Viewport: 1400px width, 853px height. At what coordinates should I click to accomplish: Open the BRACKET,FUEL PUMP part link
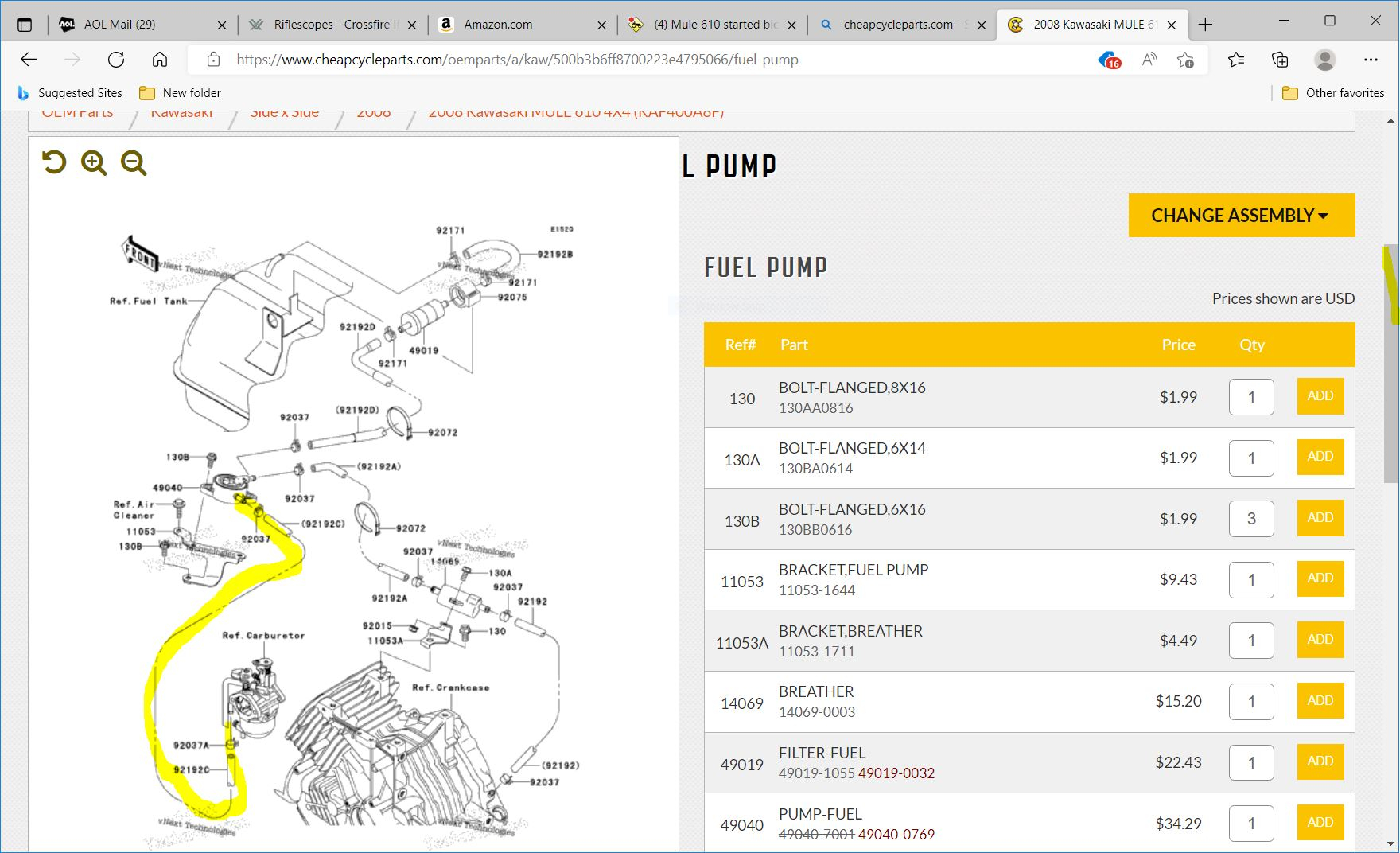[854, 570]
